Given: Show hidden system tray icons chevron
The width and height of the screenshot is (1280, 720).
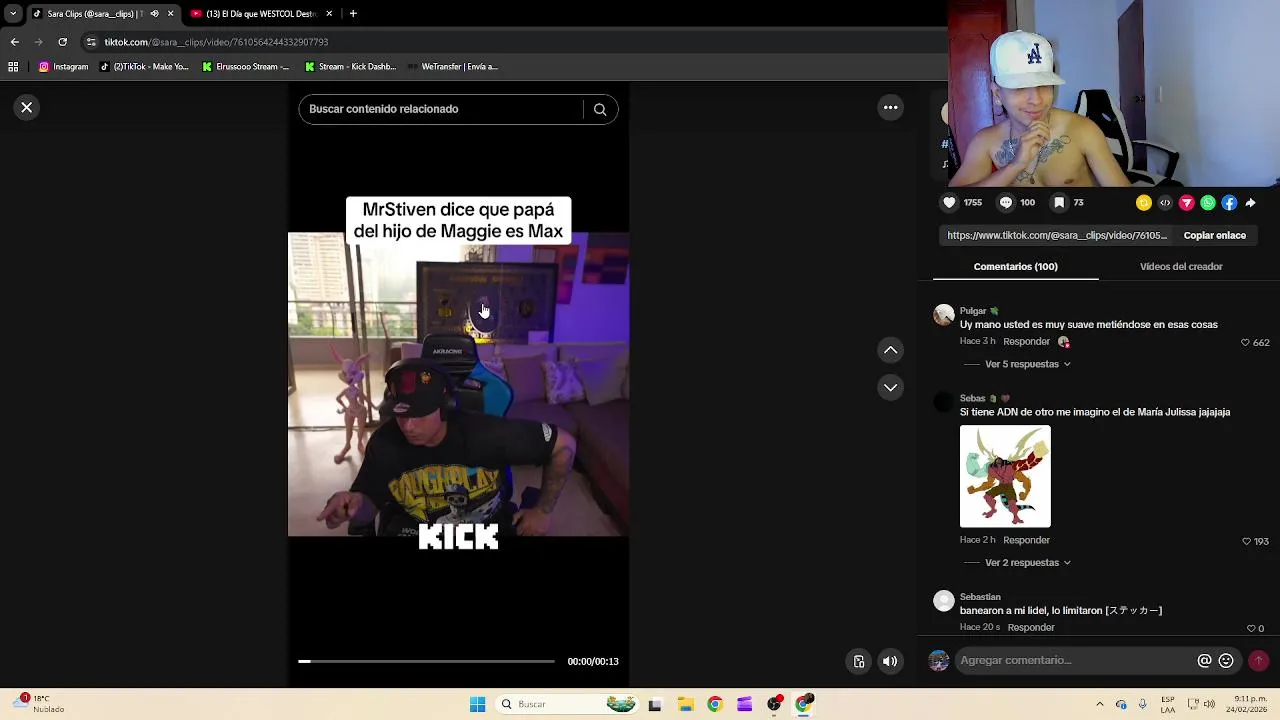Looking at the screenshot, I should pos(1100,704).
